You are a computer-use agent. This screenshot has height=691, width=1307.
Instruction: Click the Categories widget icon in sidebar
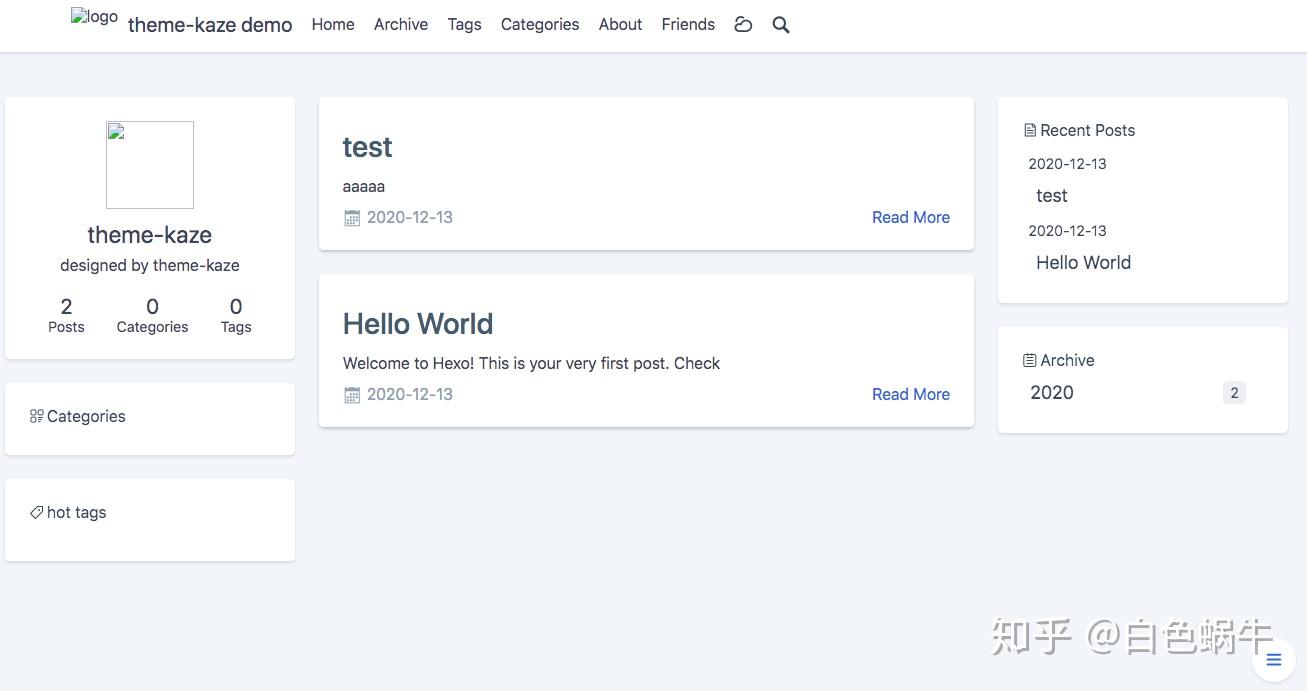pyautogui.click(x=36, y=416)
